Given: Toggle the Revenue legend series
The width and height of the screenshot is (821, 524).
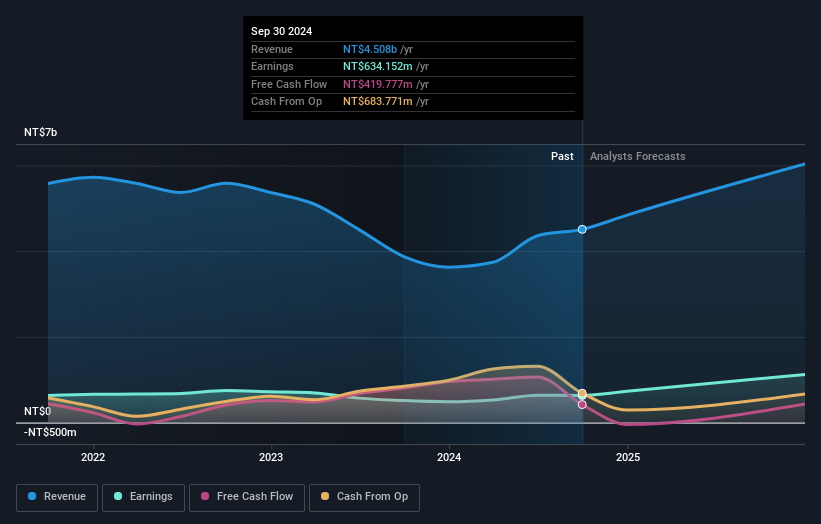Looking at the screenshot, I should click(x=57, y=497).
